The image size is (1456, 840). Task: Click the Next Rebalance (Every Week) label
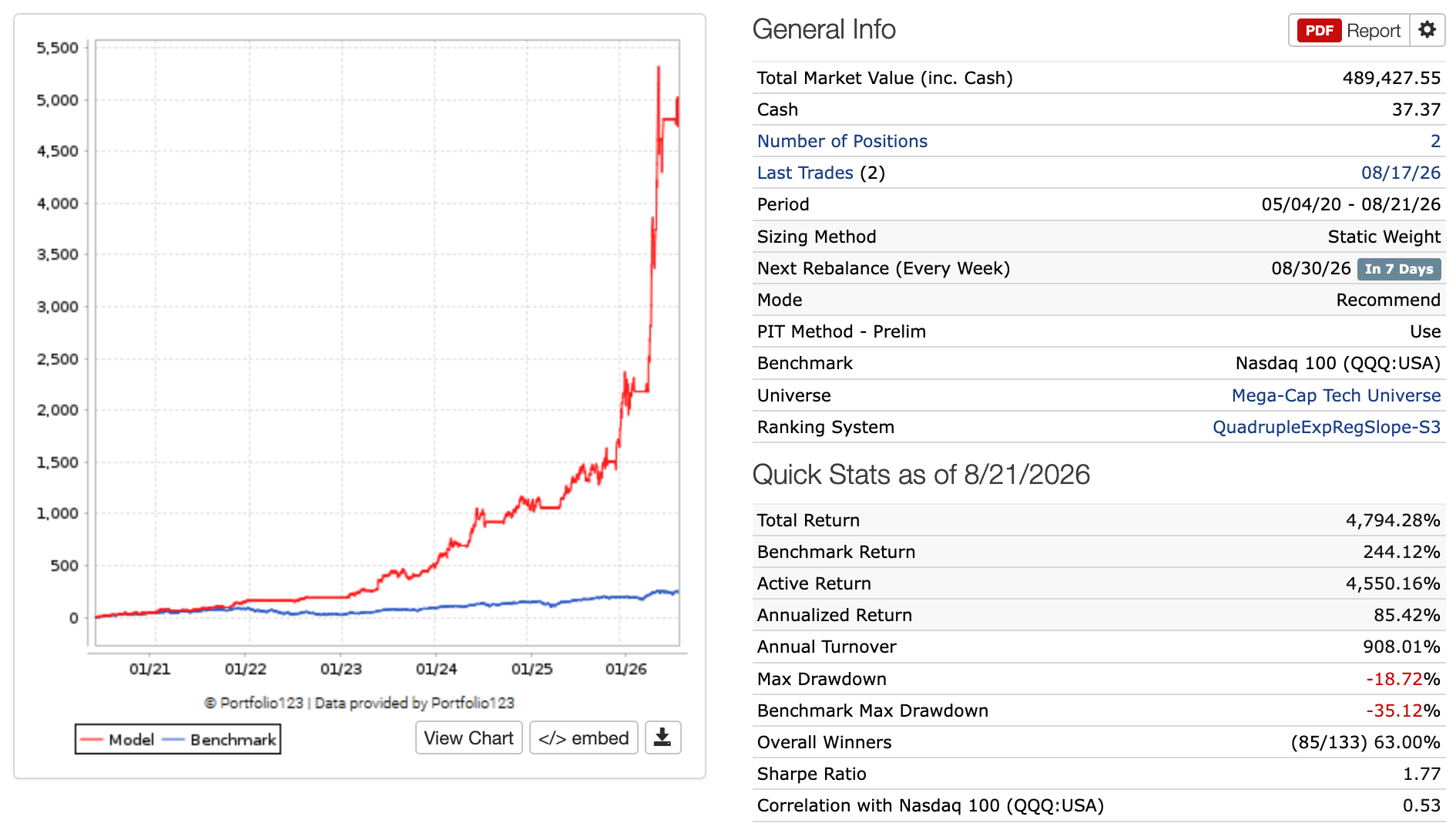coord(883,268)
